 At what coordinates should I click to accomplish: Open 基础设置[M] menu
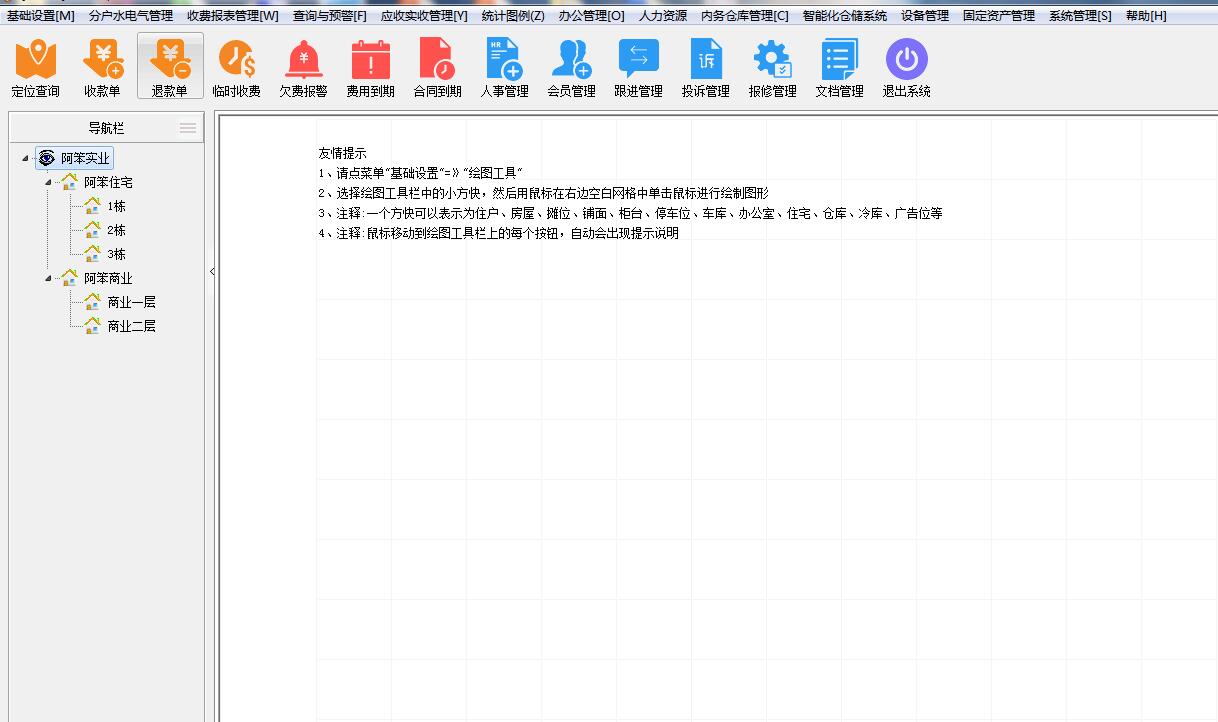point(41,16)
